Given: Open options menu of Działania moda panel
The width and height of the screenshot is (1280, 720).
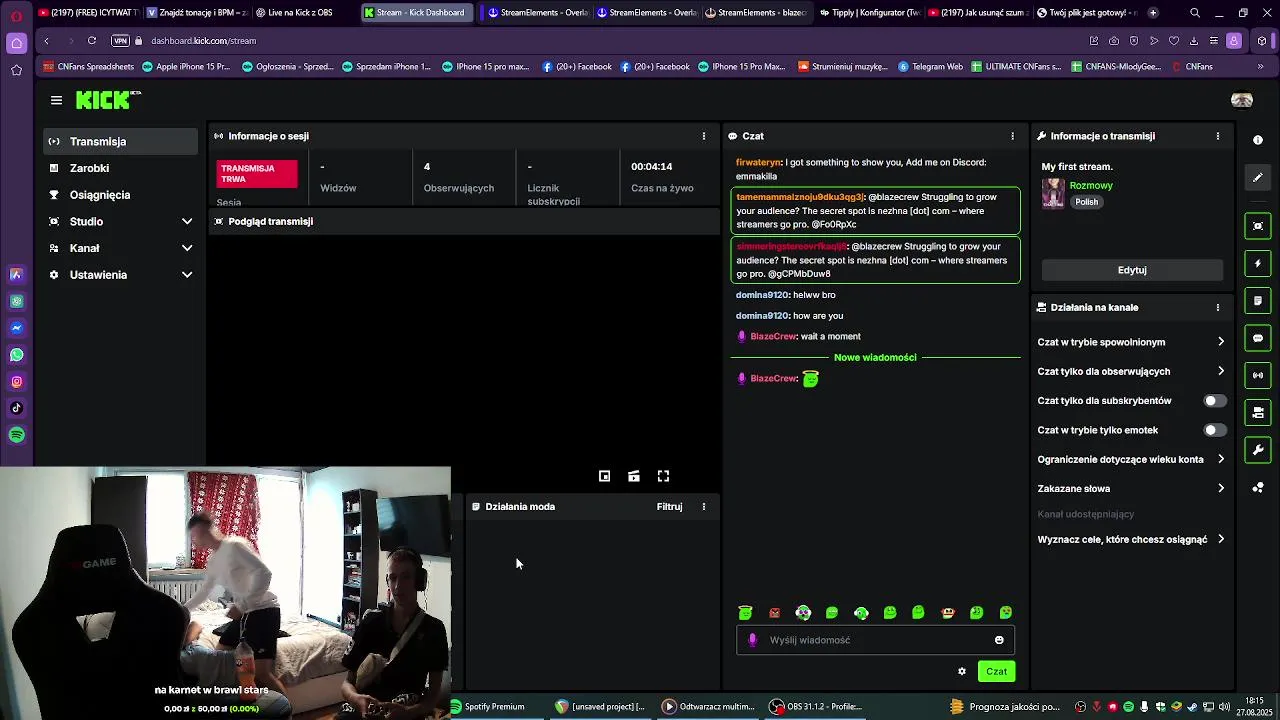Looking at the screenshot, I should tap(704, 507).
